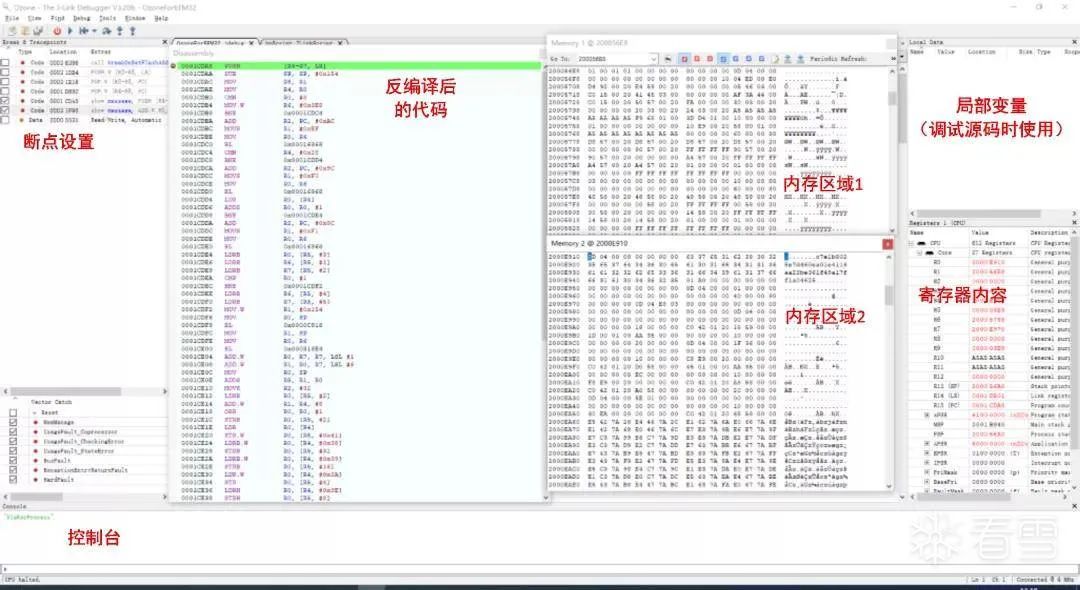Open the File menu
The height and width of the screenshot is (590, 1080).
pyautogui.click(x=12, y=18)
